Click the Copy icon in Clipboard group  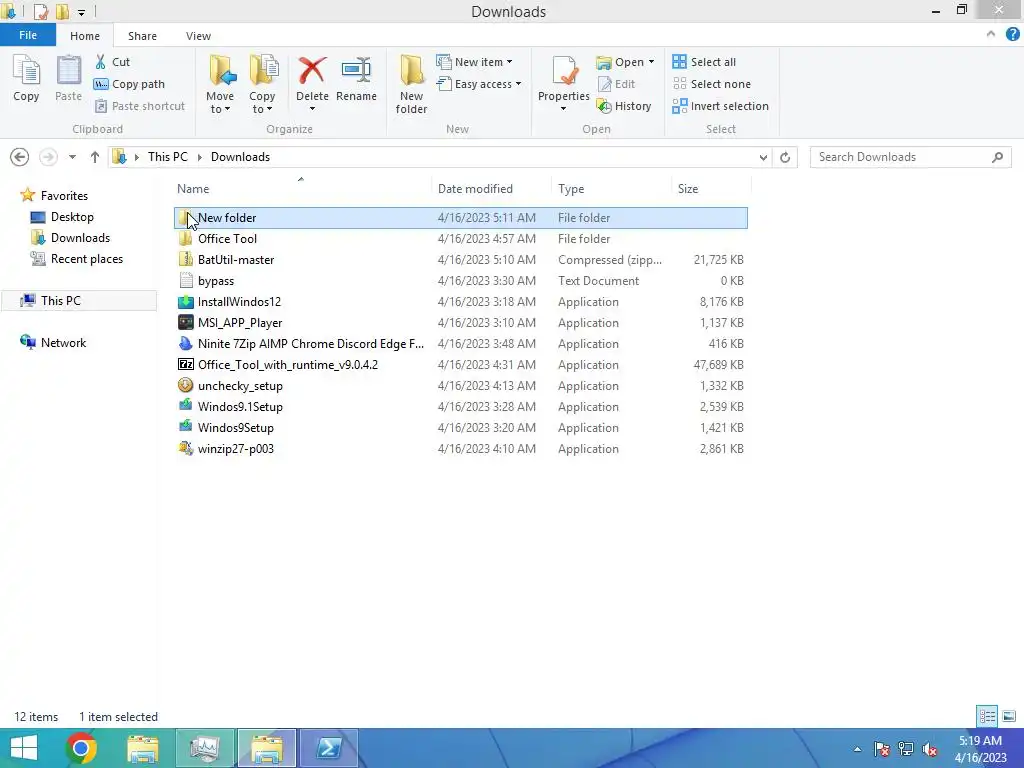tap(26, 78)
